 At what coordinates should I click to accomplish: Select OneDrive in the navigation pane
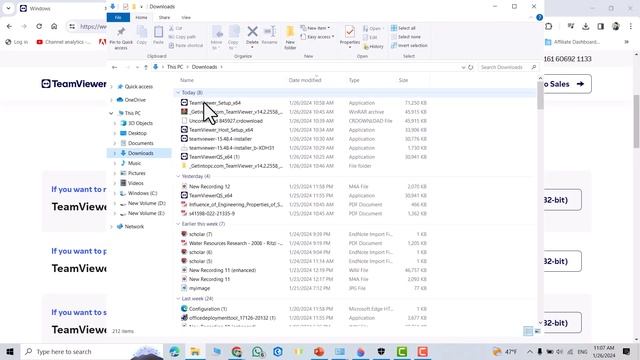click(x=135, y=100)
